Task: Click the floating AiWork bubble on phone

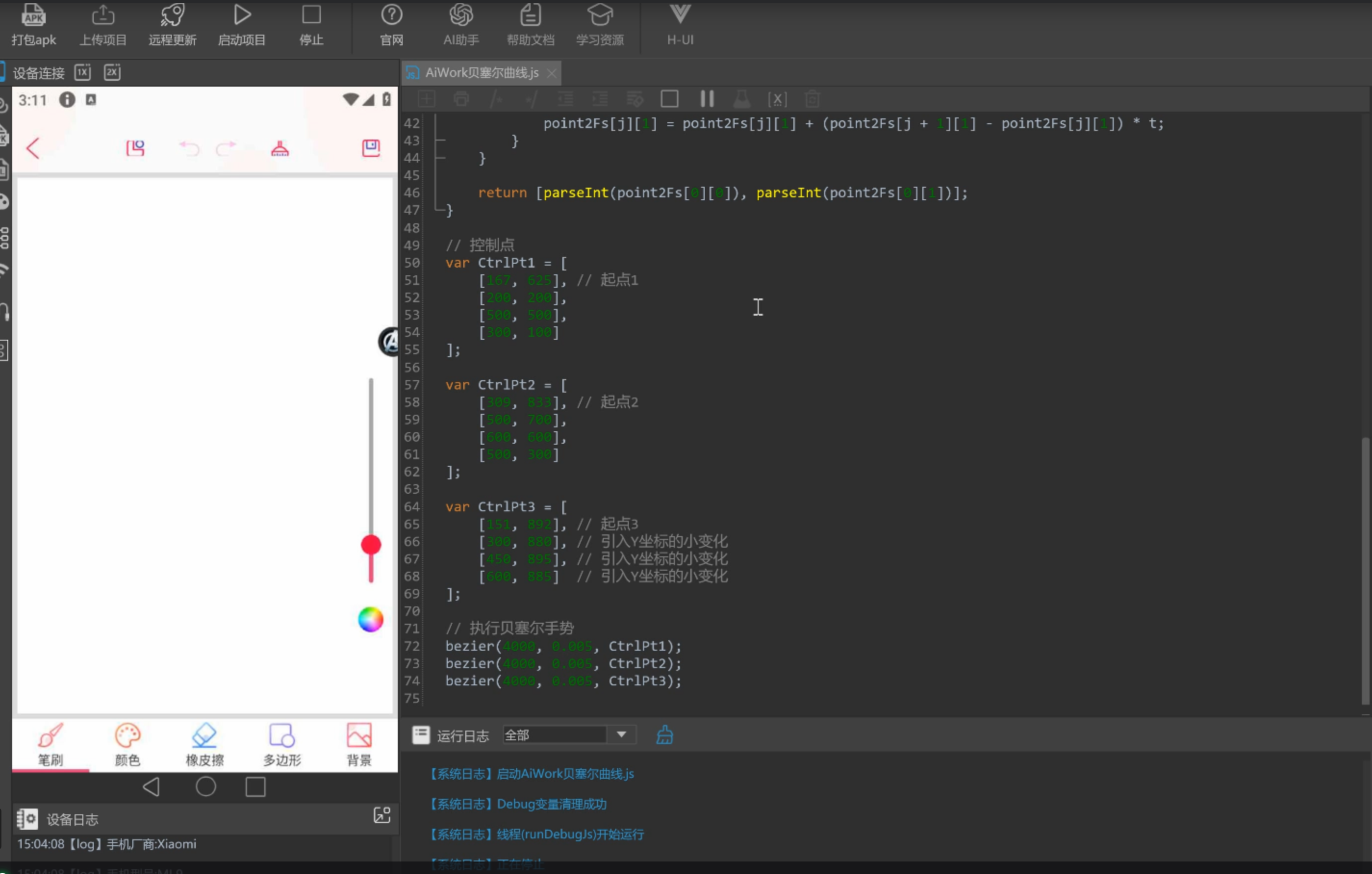Action: point(389,342)
